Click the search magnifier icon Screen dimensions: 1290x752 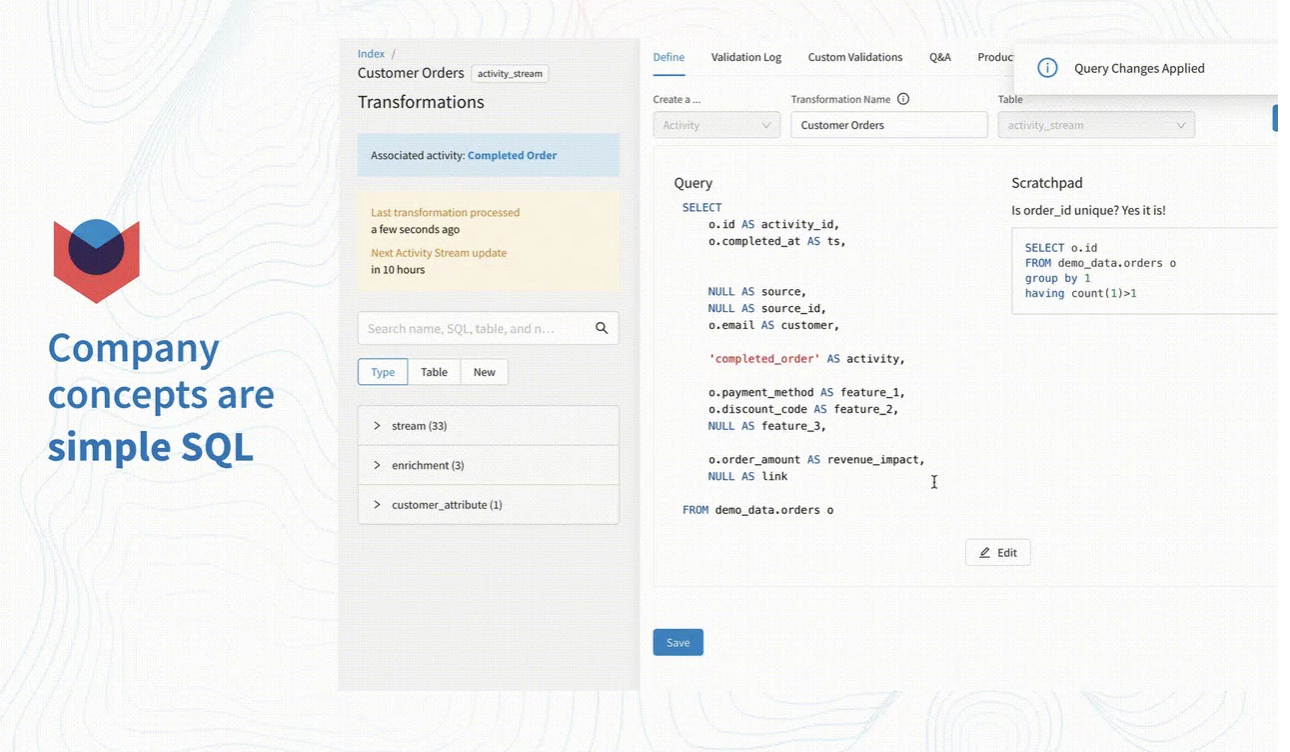[x=601, y=328]
